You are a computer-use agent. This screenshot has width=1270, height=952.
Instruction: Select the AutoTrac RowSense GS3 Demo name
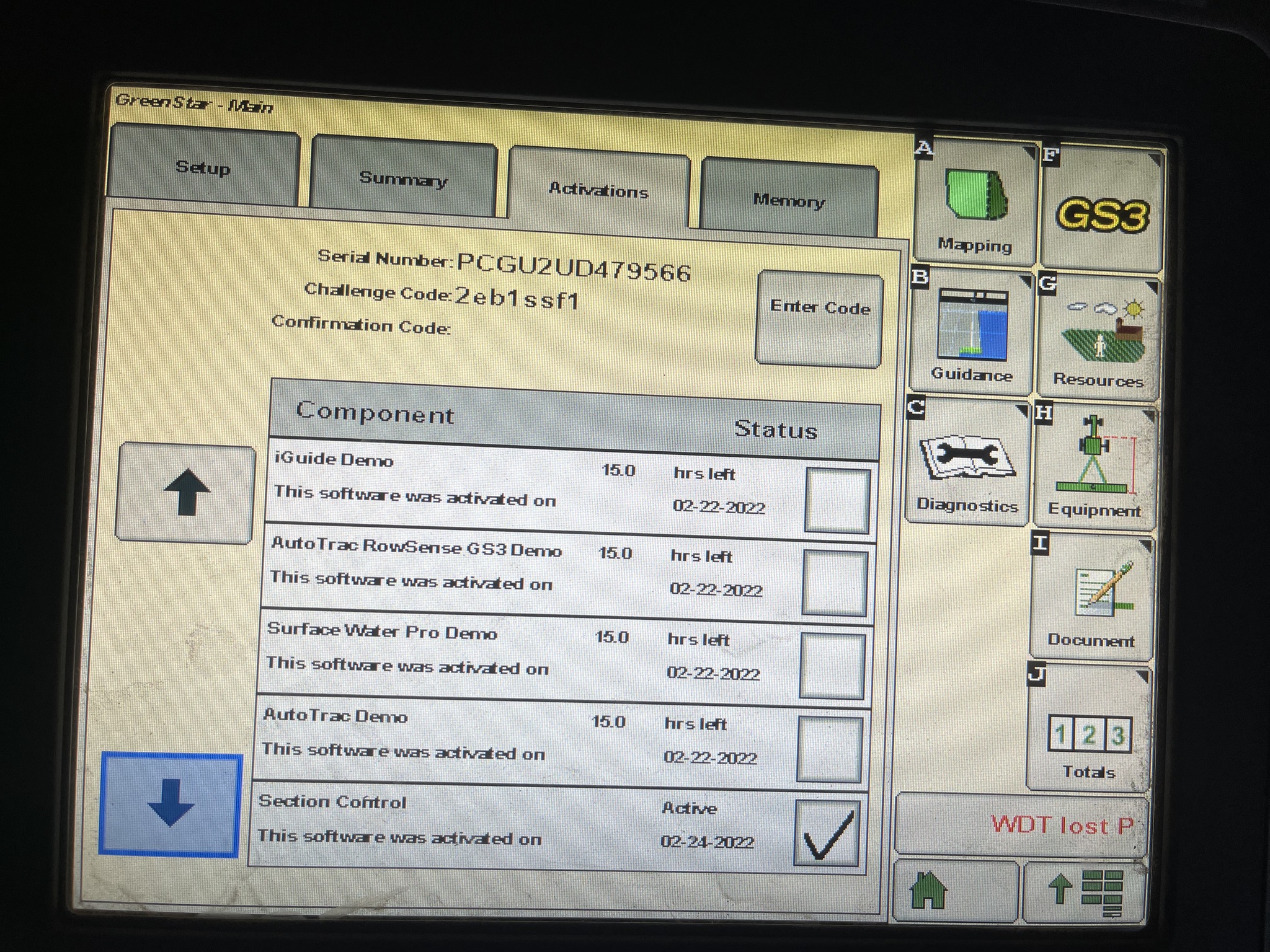click(417, 547)
